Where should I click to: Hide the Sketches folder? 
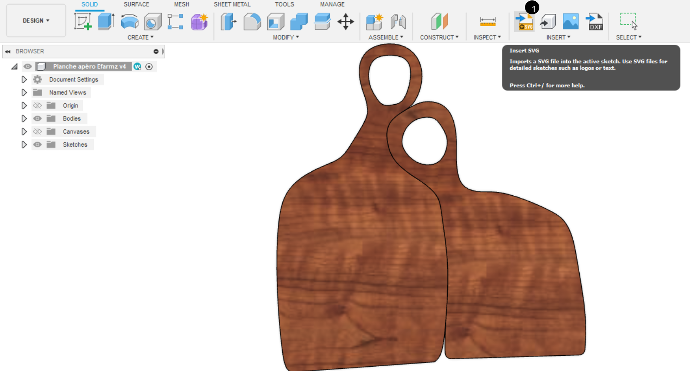pyautogui.click(x=37, y=144)
